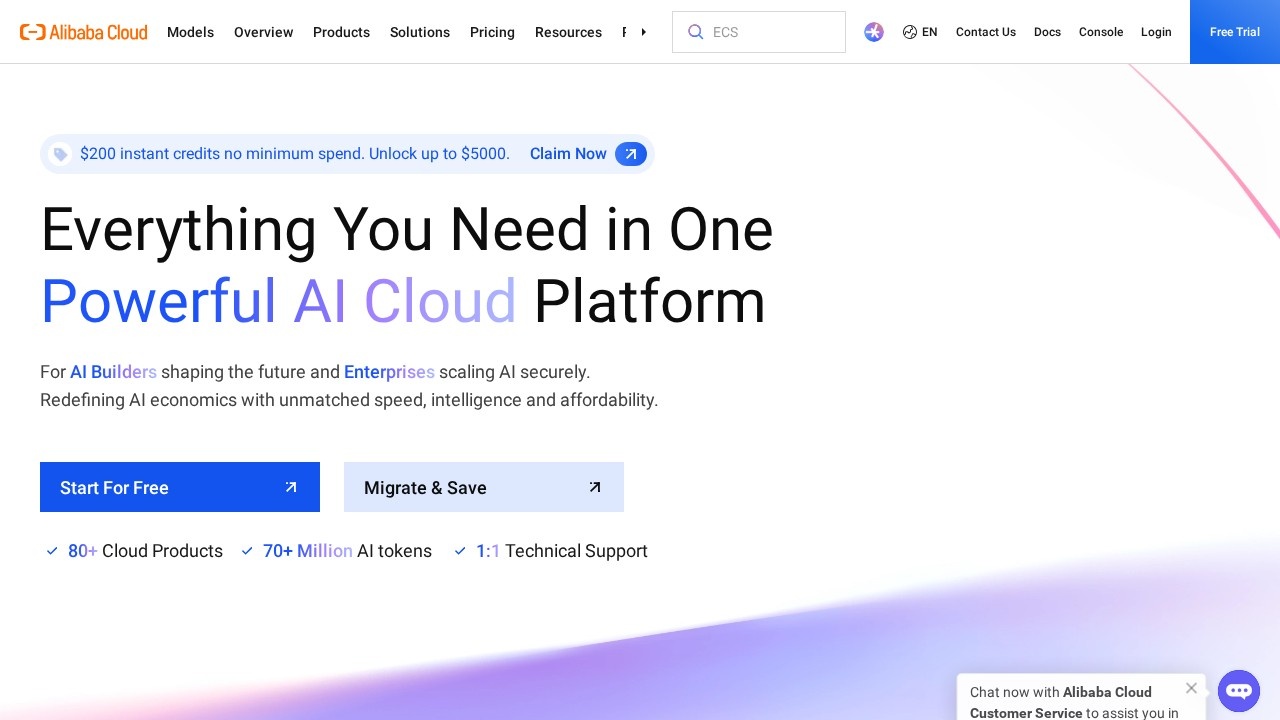Open the AI assistant sparkle icon
Image resolution: width=1280 pixels, height=720 pixels.
(x=874, y=32)
